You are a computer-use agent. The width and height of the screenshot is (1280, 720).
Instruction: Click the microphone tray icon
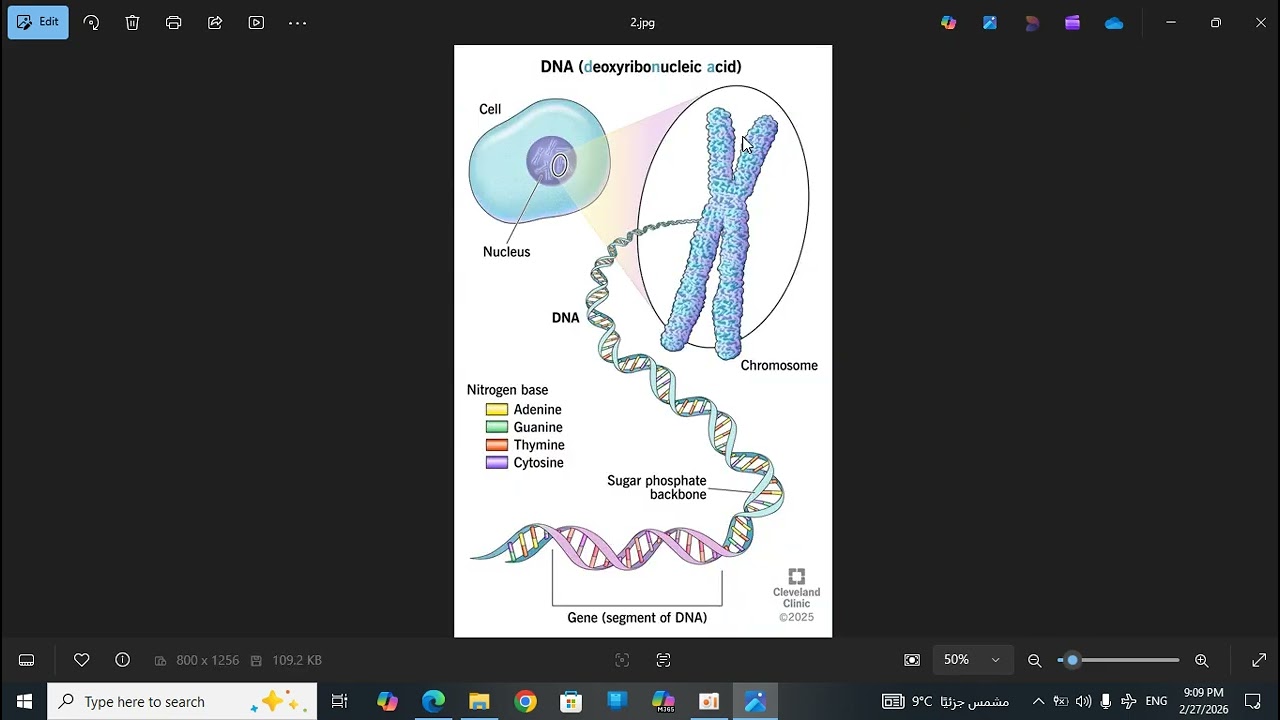tap(1106, 701)
